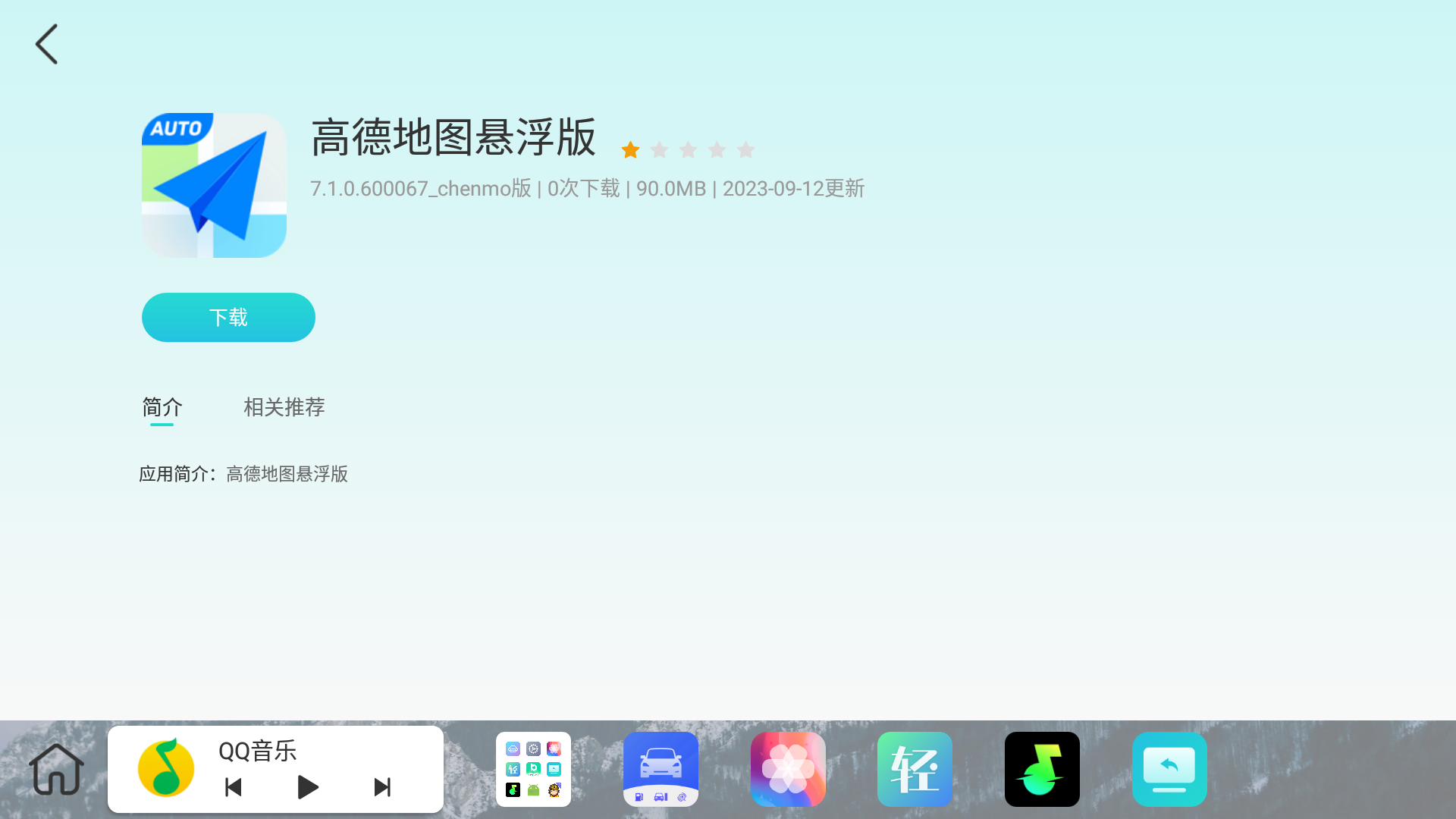Viewport: 1456px width, 819px height.
Task: Play music in QQ音乐 widget
Action: [x=307, y=787]
